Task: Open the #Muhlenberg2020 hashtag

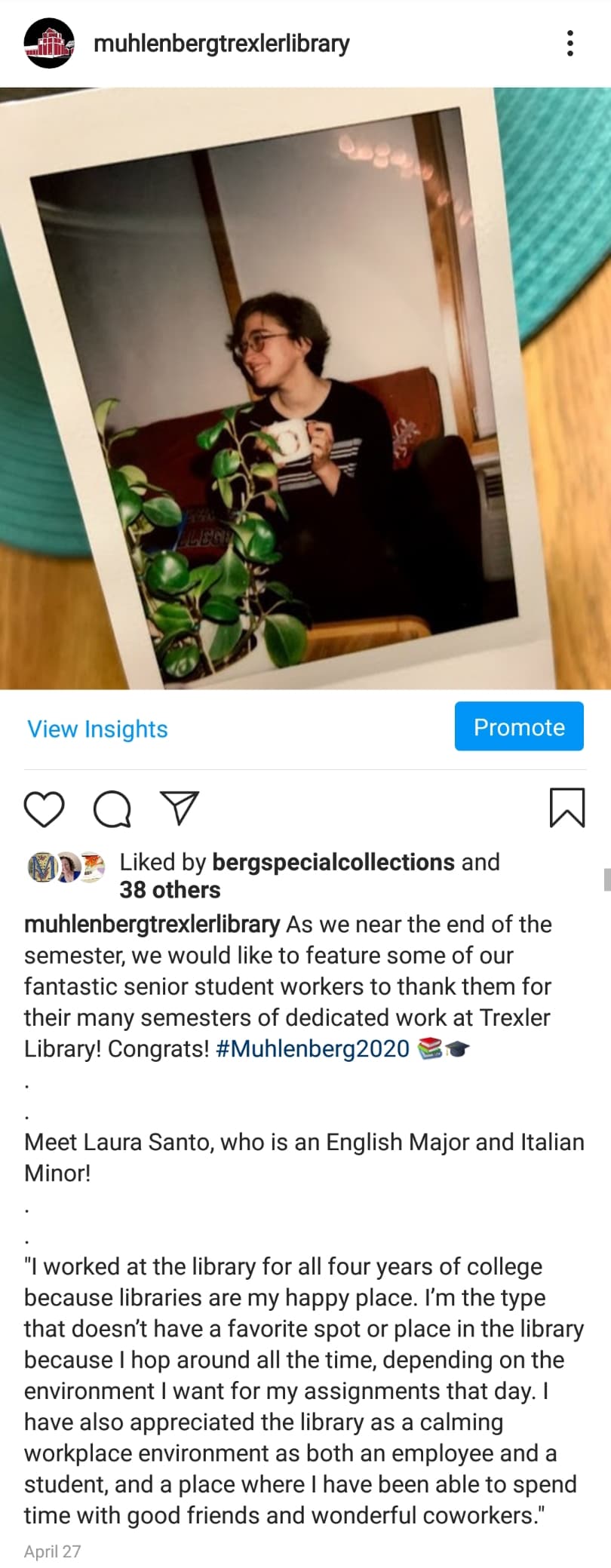Action: [312, 1048]
